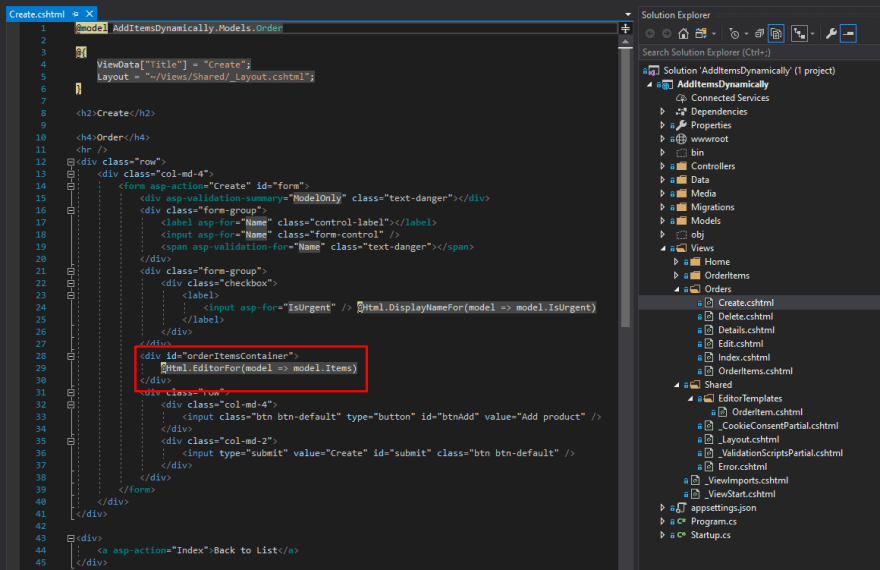Open the editor tab list dropdown arrow
The height and width of the screenshot is (570, 880).
[627, 14]
